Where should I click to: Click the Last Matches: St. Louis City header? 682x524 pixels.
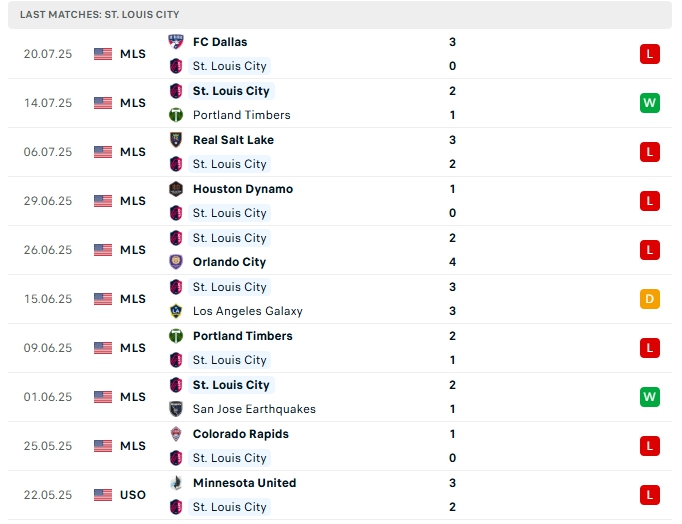[x=100, y=15]
